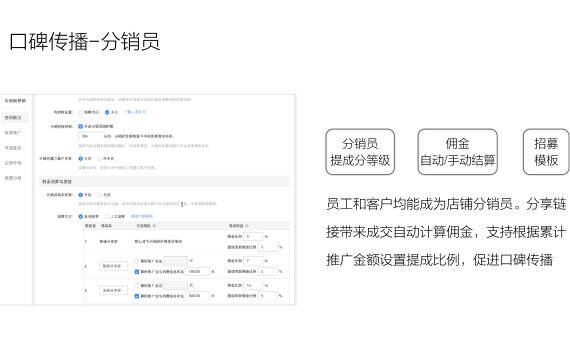Click the level name field in table row 3

[113, 291]
